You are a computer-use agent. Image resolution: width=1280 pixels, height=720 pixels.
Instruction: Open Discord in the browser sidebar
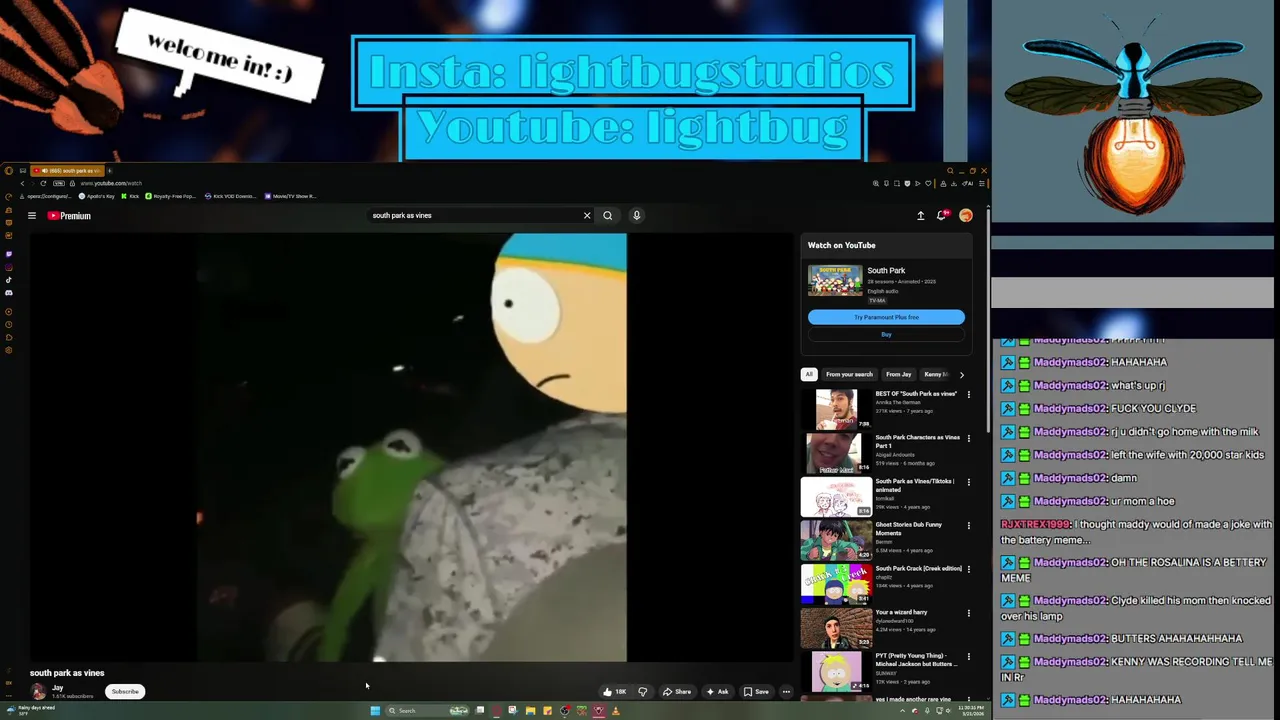[9, 293]
